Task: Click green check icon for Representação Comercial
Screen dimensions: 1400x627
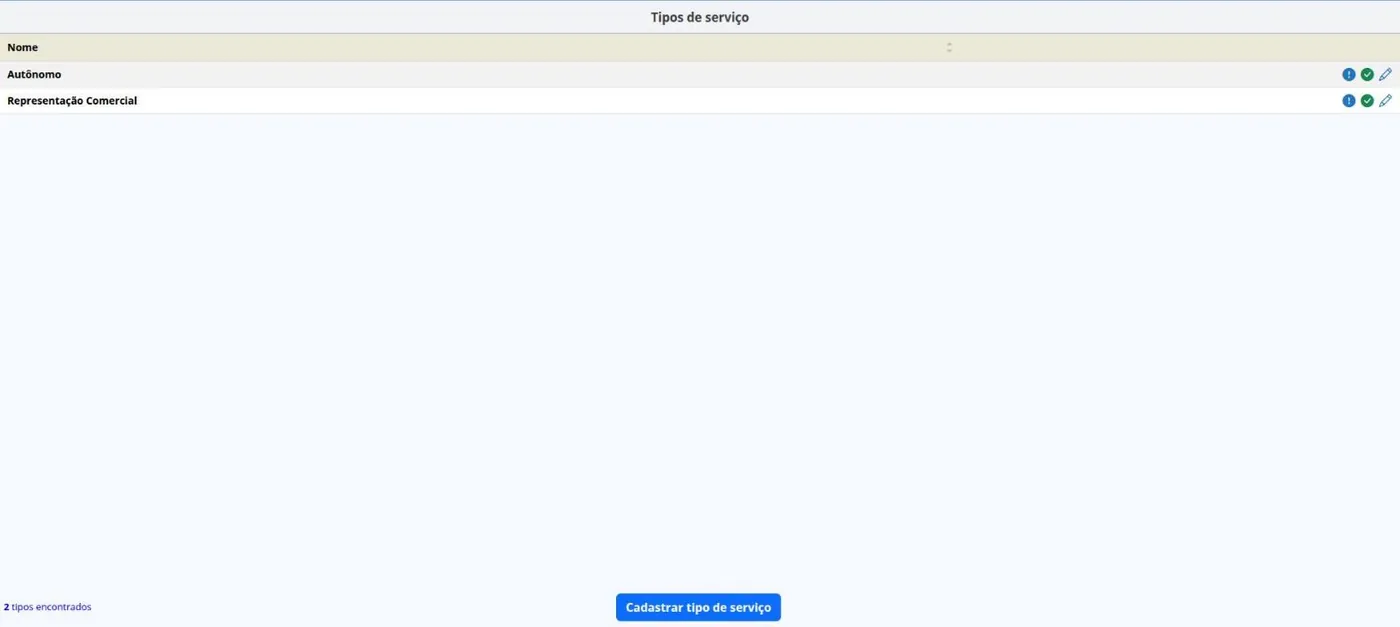Action: [x=1367, y=101]
